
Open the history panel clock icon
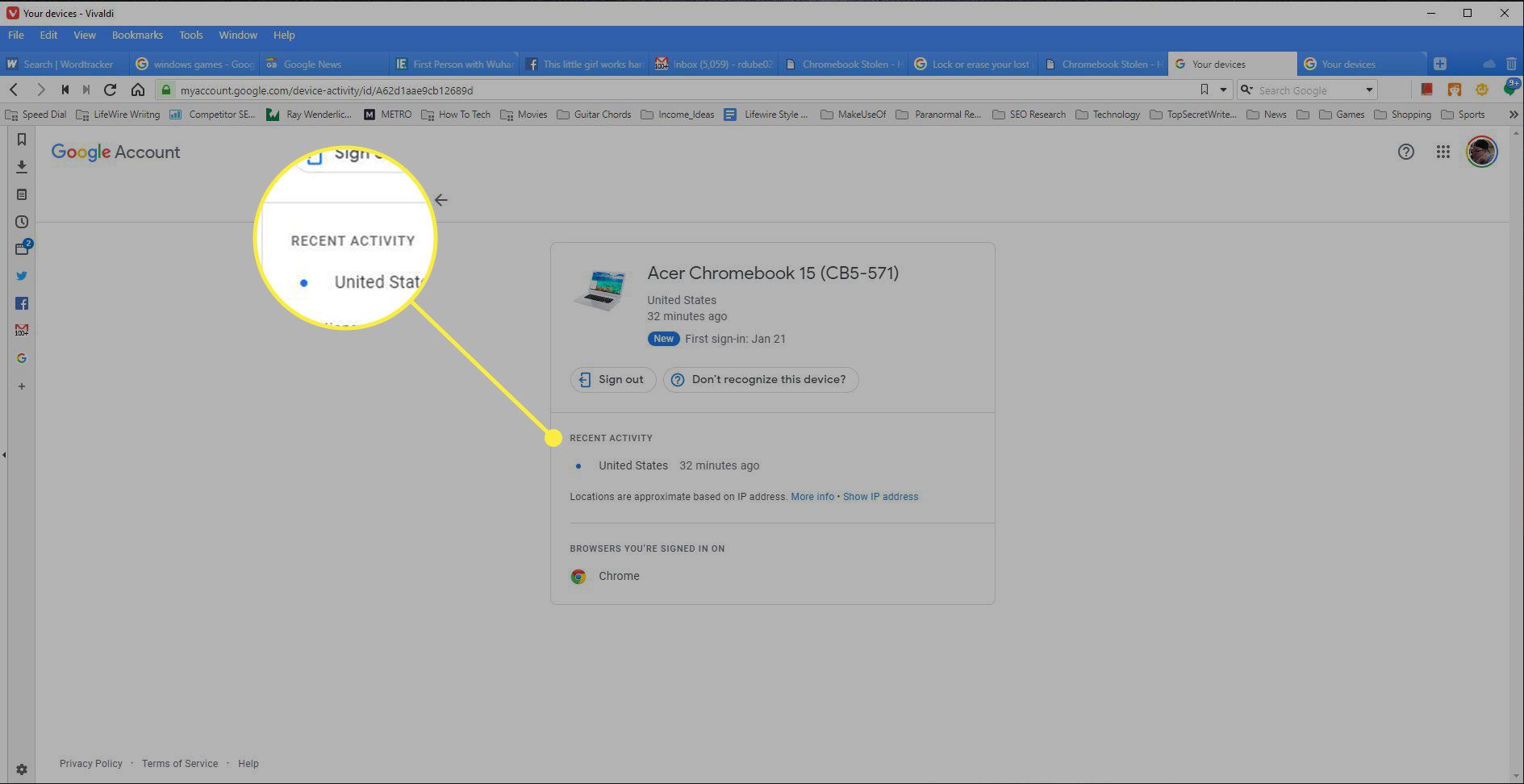tap(22, 222)
